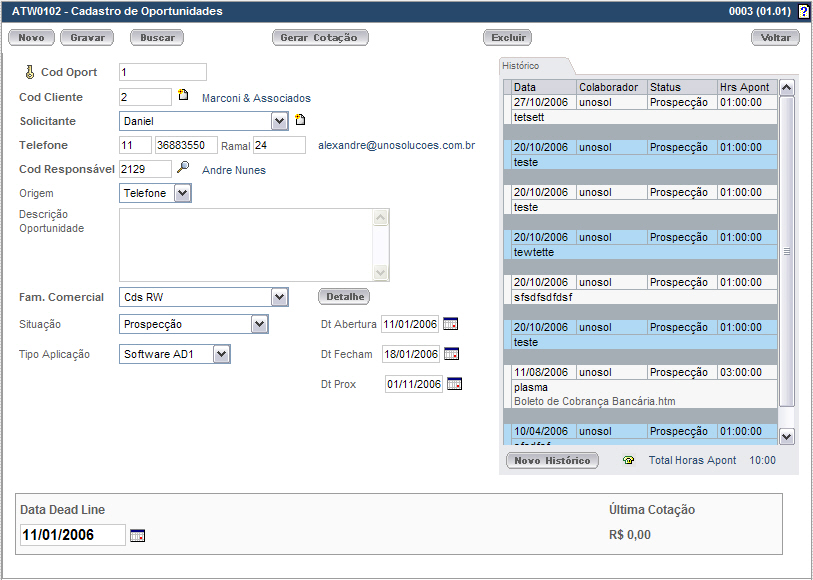Open the calendar for Dt Fecham
Viewport: 813px width, 580px height.
[x=451, y=354]
